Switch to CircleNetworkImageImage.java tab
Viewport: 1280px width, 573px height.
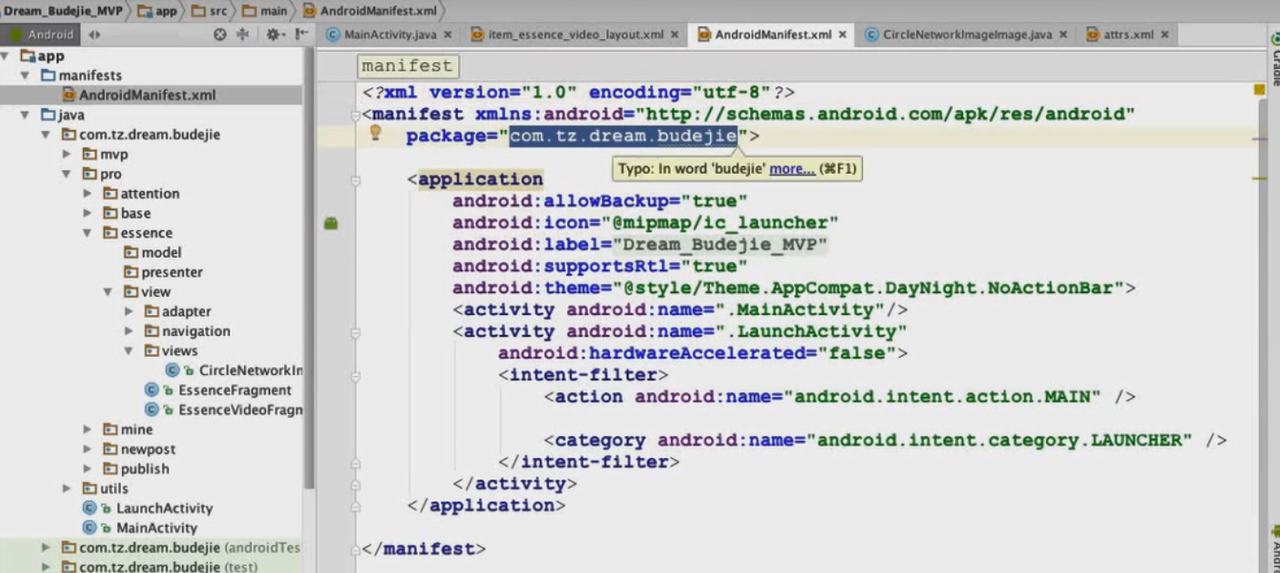(966, 34)
